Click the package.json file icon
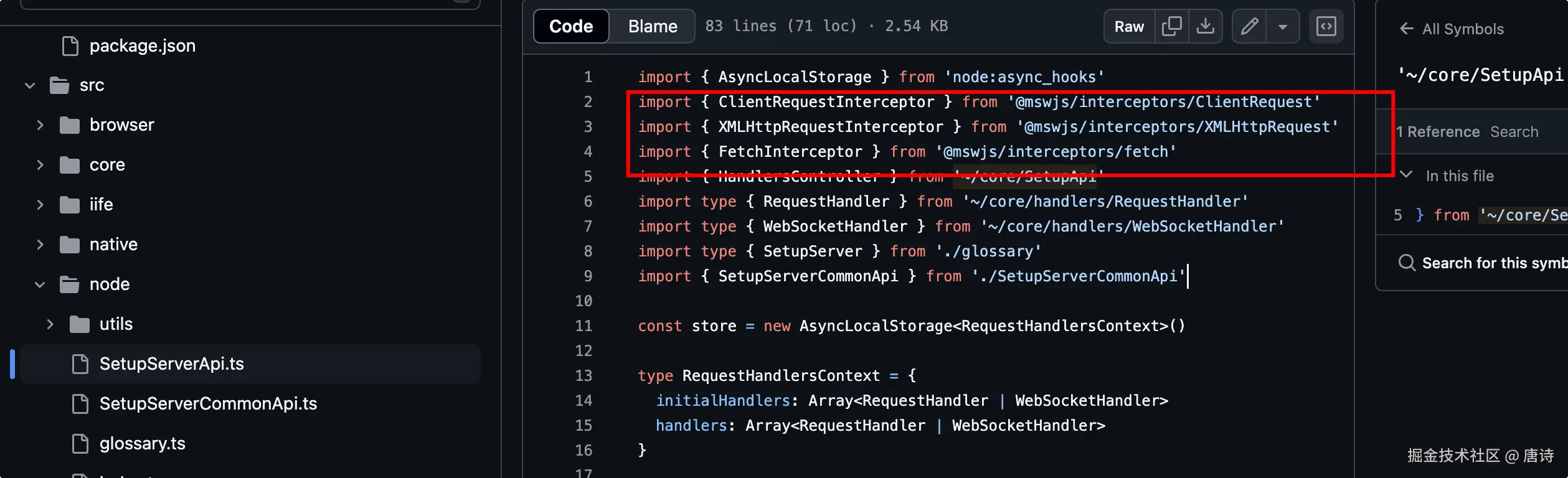1568x478 pixels. pyautogui.click(x=70, y=45)
